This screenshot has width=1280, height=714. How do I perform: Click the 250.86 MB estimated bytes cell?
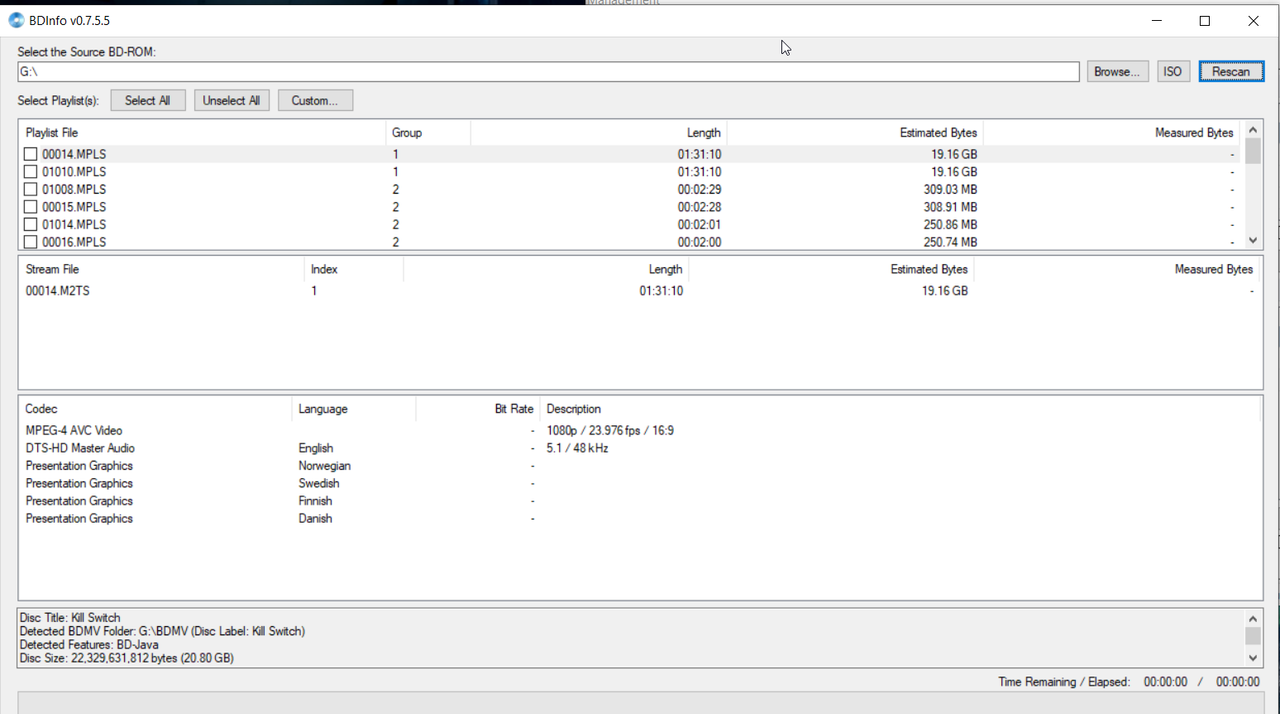950,224
